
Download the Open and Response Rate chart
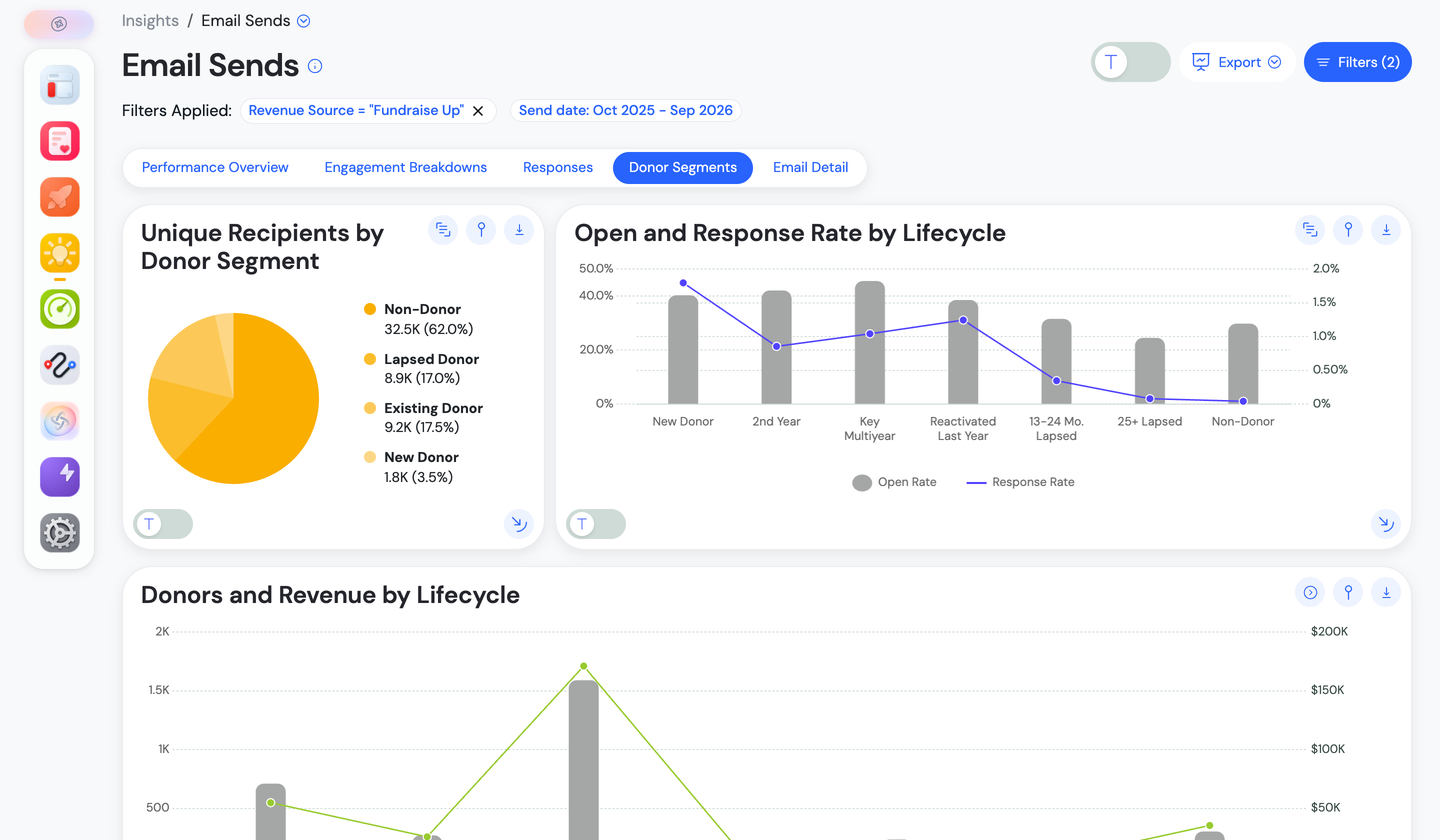(x=1386, y=230)
